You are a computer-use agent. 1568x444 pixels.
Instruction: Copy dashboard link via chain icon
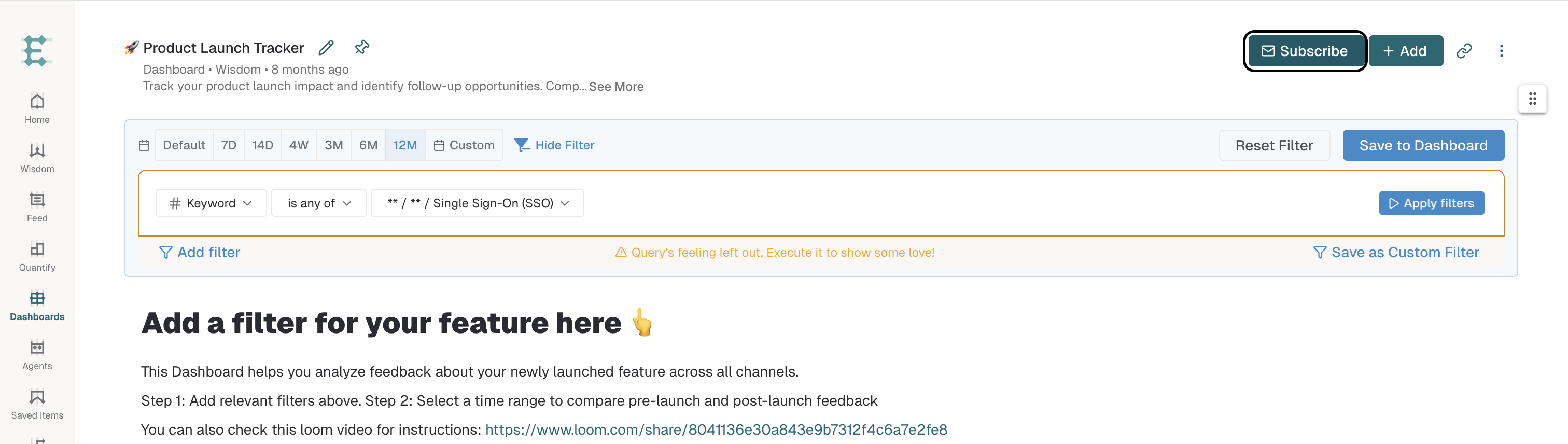click(1464, 50)
